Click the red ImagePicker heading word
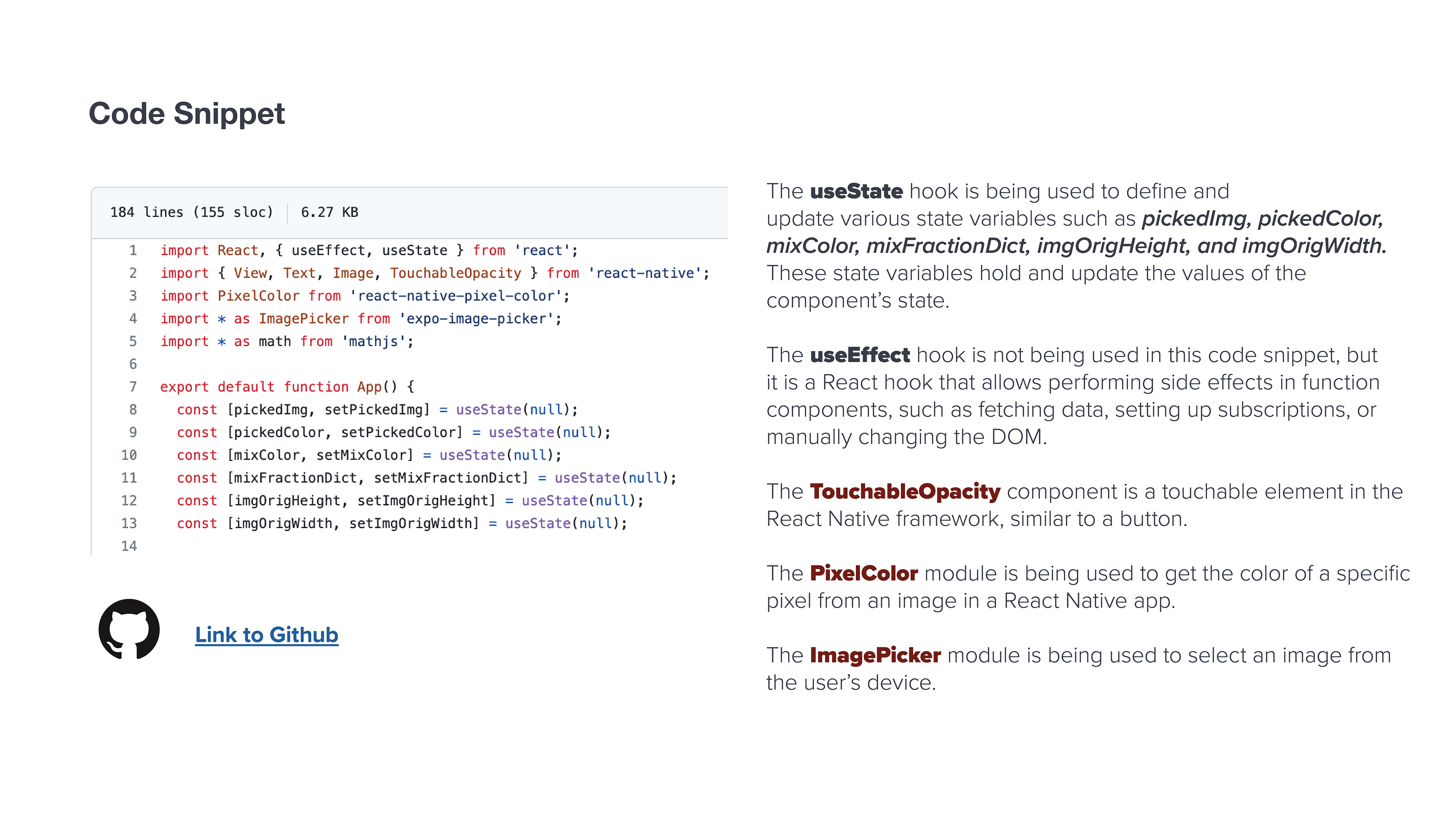Viewport: 1456px width, 819px height. coord(875,655)
